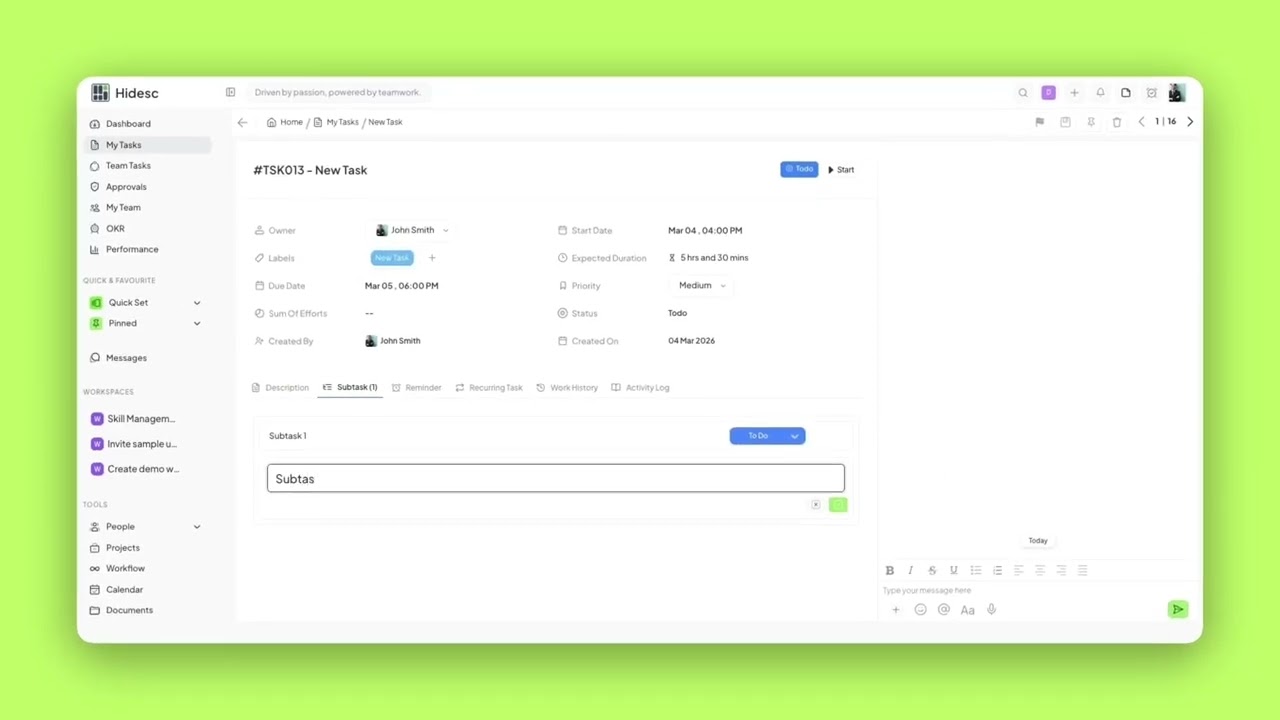Open the To Do status dropdown for Subtask 1
The height and width of the screenshot is (720, 1280).
(767, 436)
